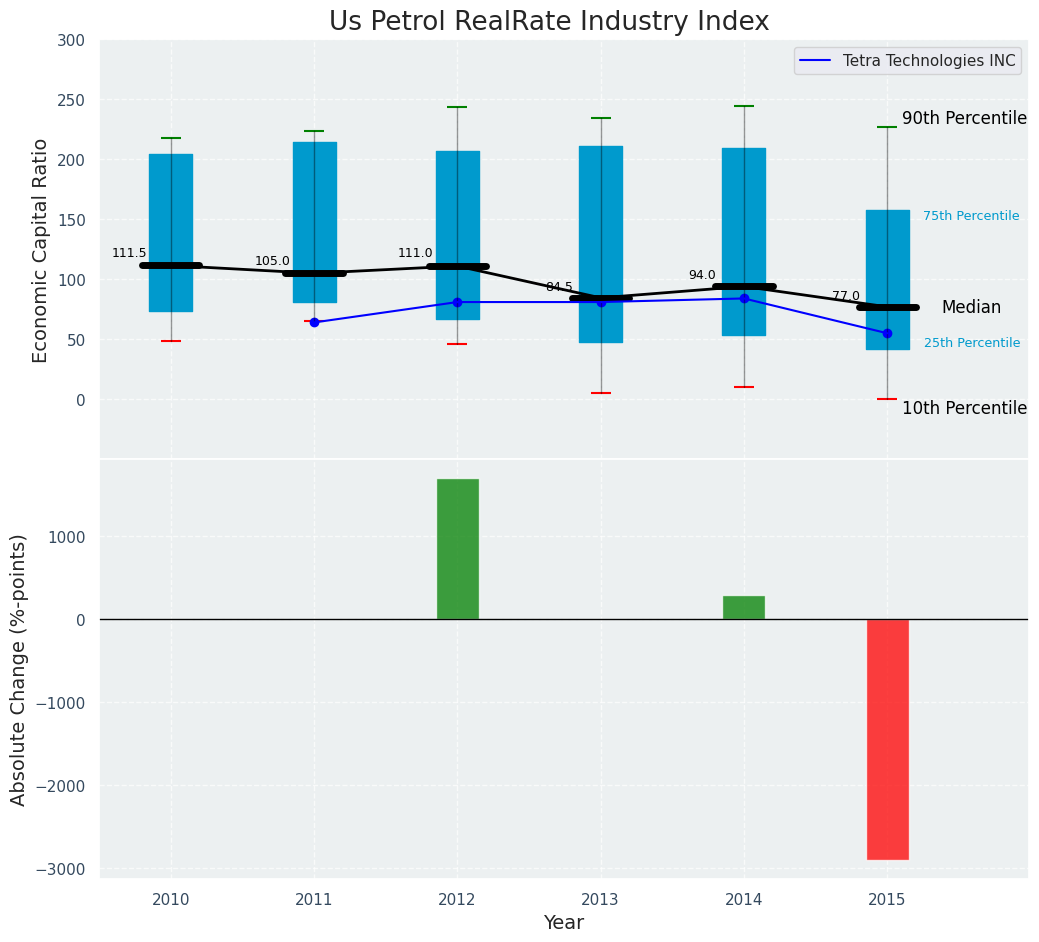Click the red negative bar for 2015
Screen dimensions: 1039x942
pyautogui.click(x=887, y=739)
